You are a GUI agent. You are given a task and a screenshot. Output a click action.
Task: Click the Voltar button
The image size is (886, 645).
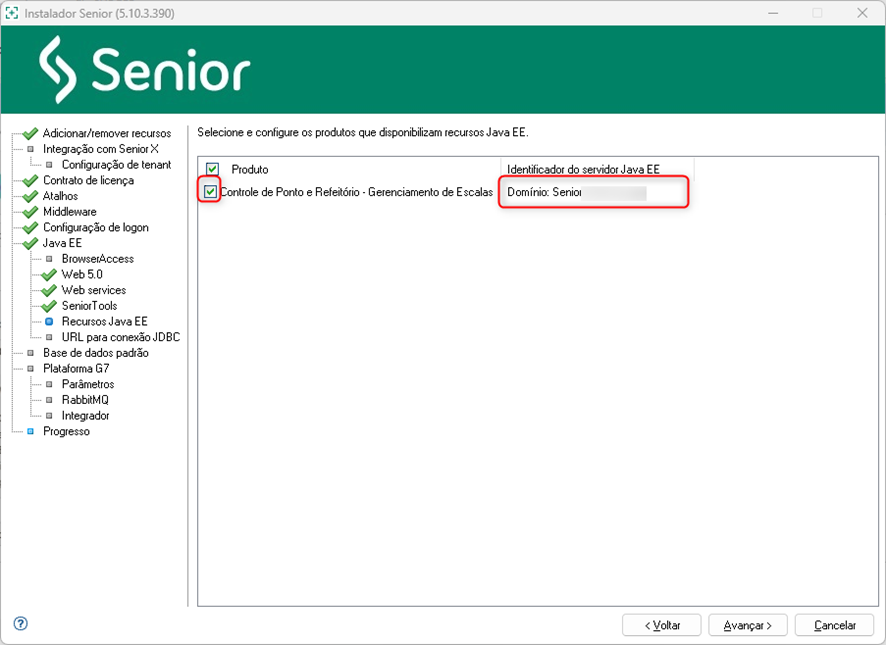click(662, 625)
